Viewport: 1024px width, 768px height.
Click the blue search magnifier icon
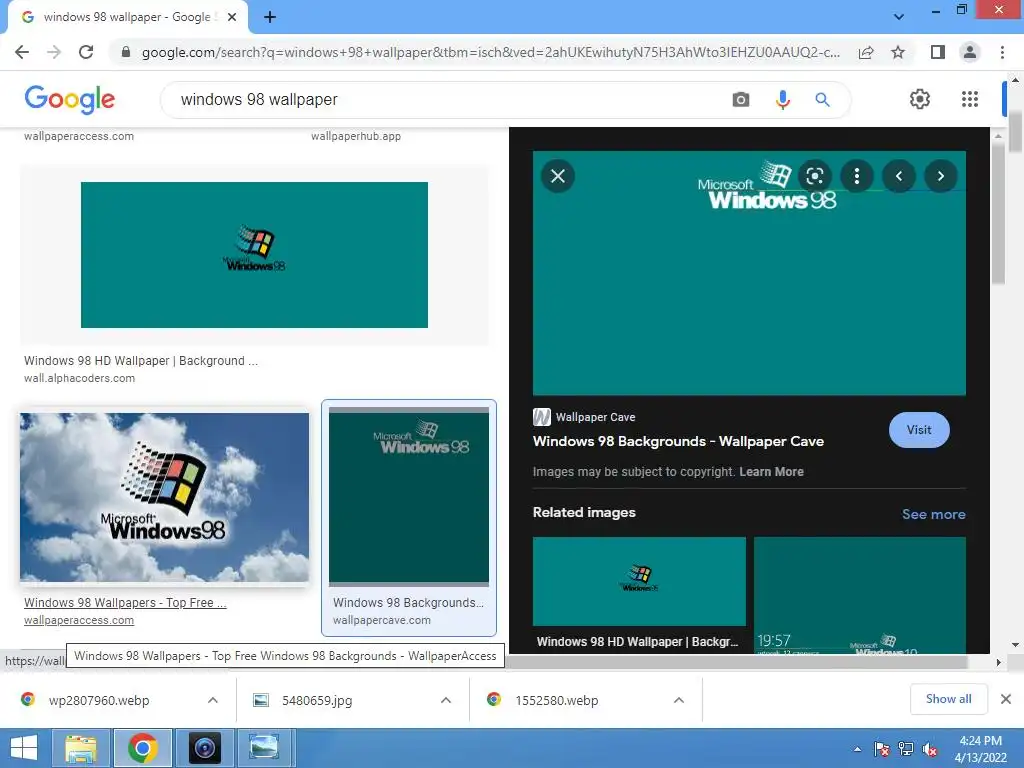click(822, 100)
